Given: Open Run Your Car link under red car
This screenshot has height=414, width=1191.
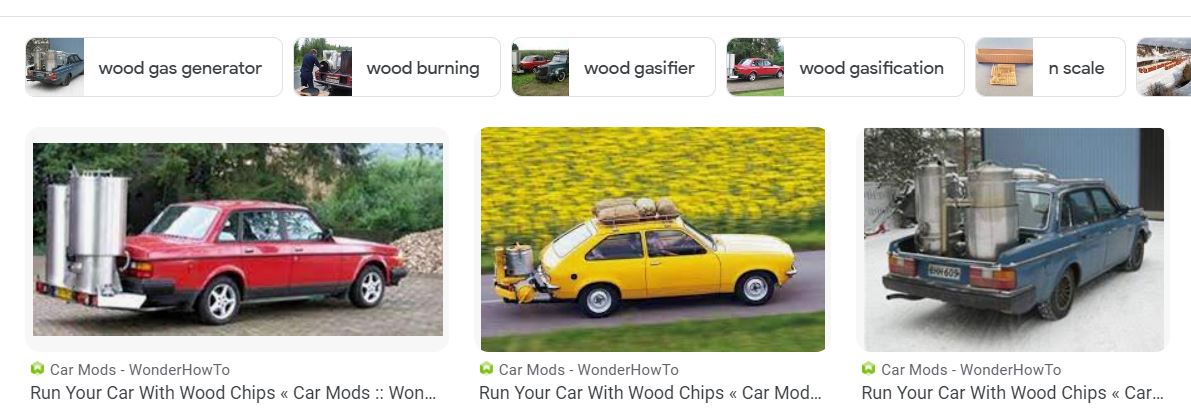Looking at the screenshot, I should pyautogui.click(x=233, y=393).
